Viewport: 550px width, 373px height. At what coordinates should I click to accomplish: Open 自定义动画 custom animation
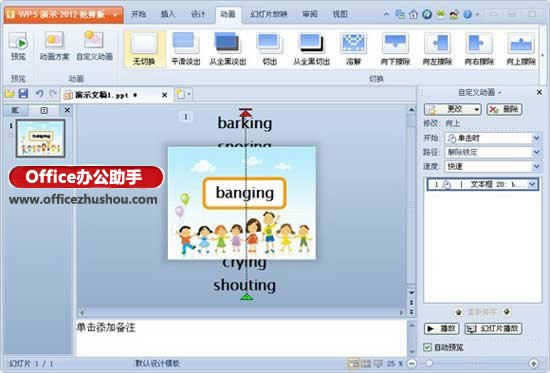click(x=94, y=46)
